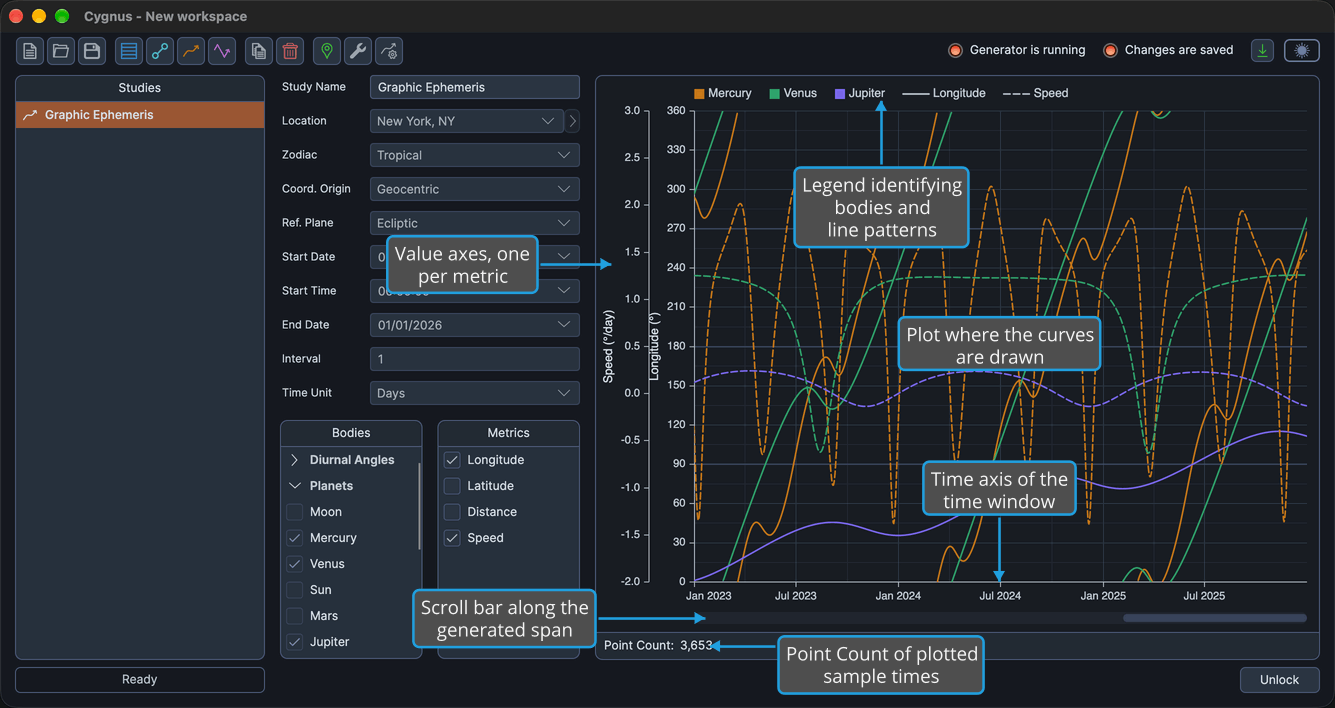Click the blue table study icon

tap(128, 51)
